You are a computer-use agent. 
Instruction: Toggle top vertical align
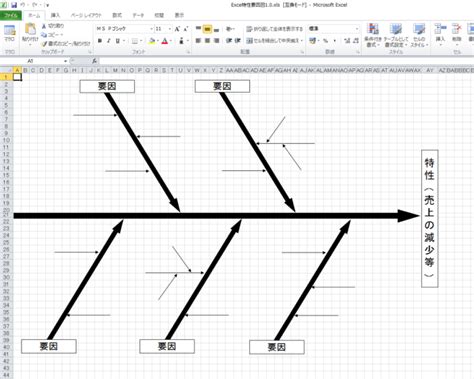point(198,29)
